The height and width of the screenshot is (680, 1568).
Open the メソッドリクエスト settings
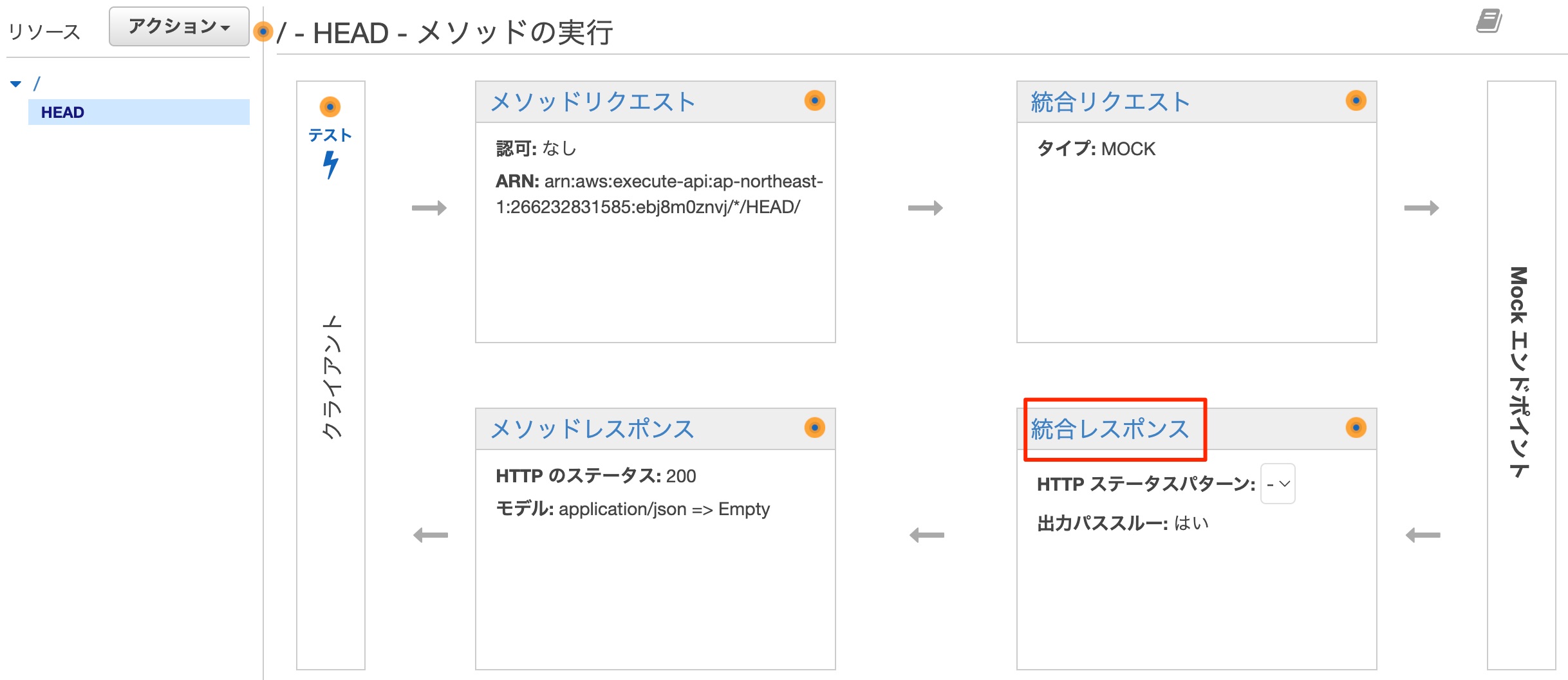click(593, 100)
